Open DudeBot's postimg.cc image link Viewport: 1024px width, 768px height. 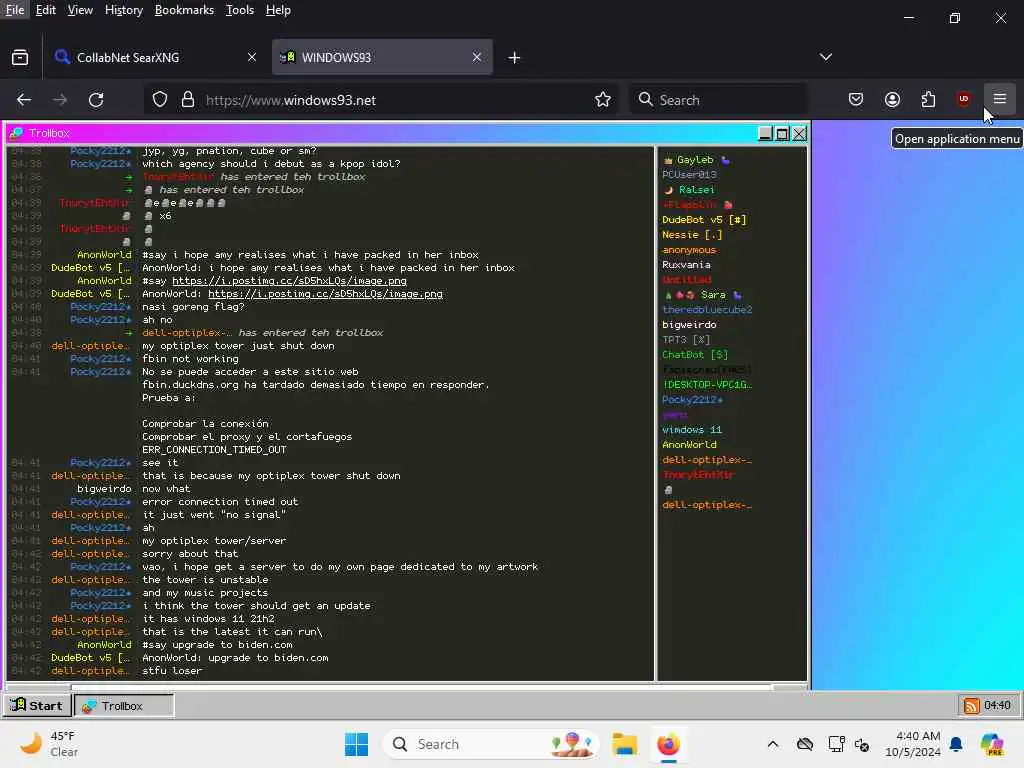point(325,294)
